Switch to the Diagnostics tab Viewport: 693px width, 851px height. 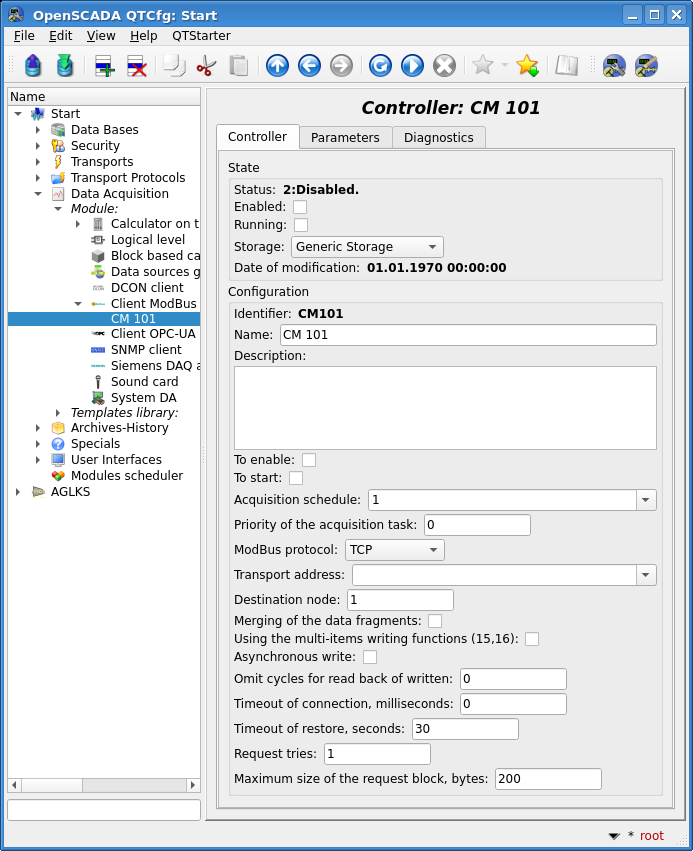click(438, 138)
